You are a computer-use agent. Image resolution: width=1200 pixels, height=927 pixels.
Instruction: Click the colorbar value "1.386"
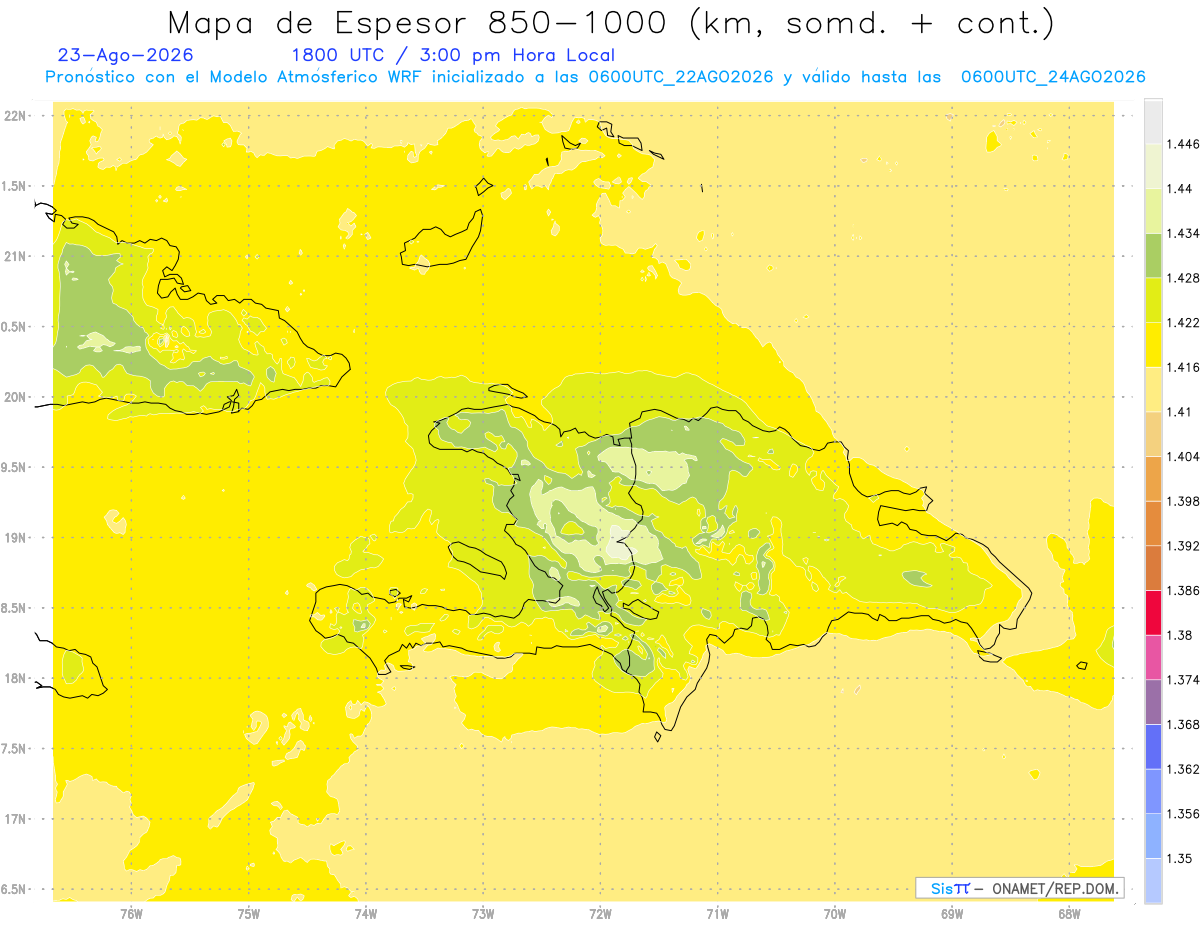pos(1185,591)
